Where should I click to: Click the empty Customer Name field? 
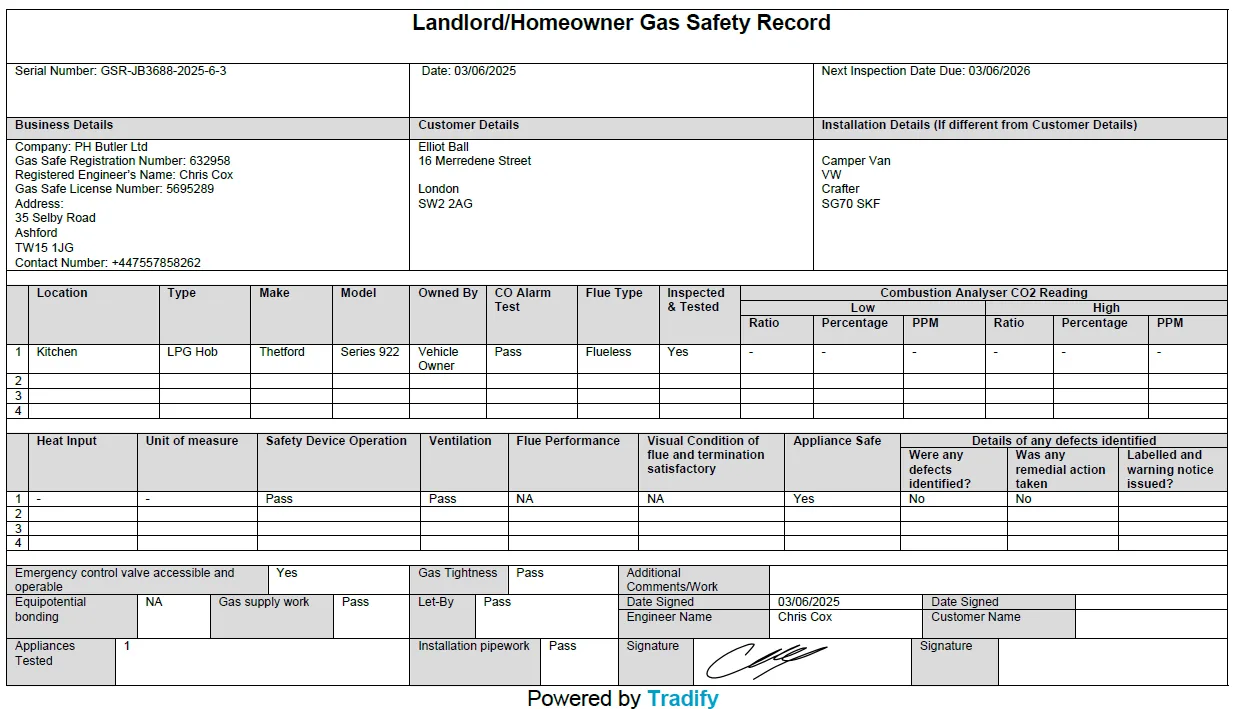[x=1150, y=623]
